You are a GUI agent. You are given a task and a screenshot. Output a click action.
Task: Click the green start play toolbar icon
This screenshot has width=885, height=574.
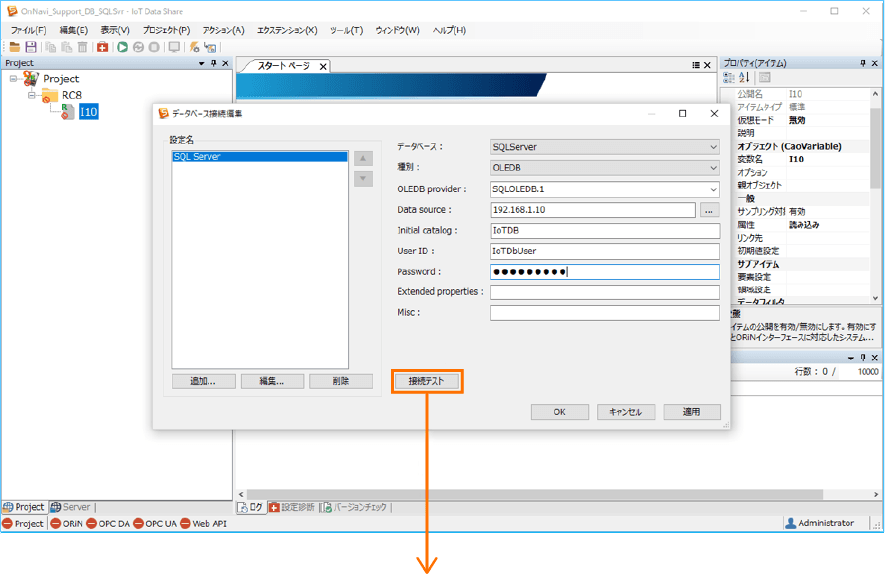pyautogui.click(x=122, y=47)
